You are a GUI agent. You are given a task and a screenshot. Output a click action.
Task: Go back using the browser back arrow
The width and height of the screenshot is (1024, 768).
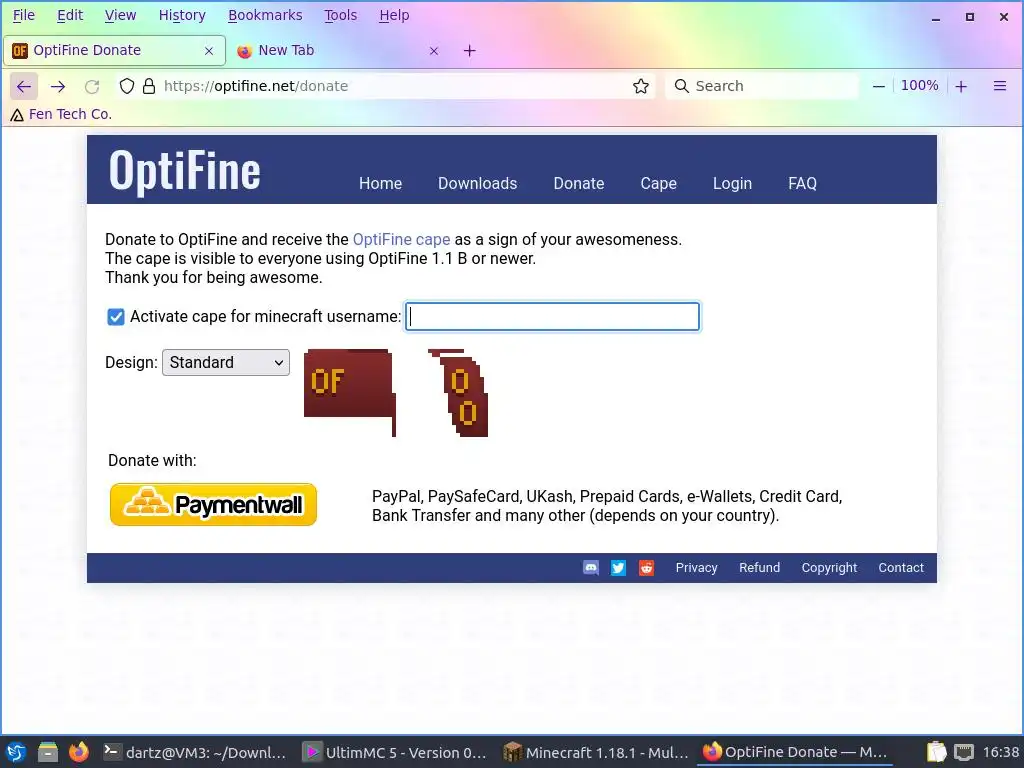click(24, 86)
